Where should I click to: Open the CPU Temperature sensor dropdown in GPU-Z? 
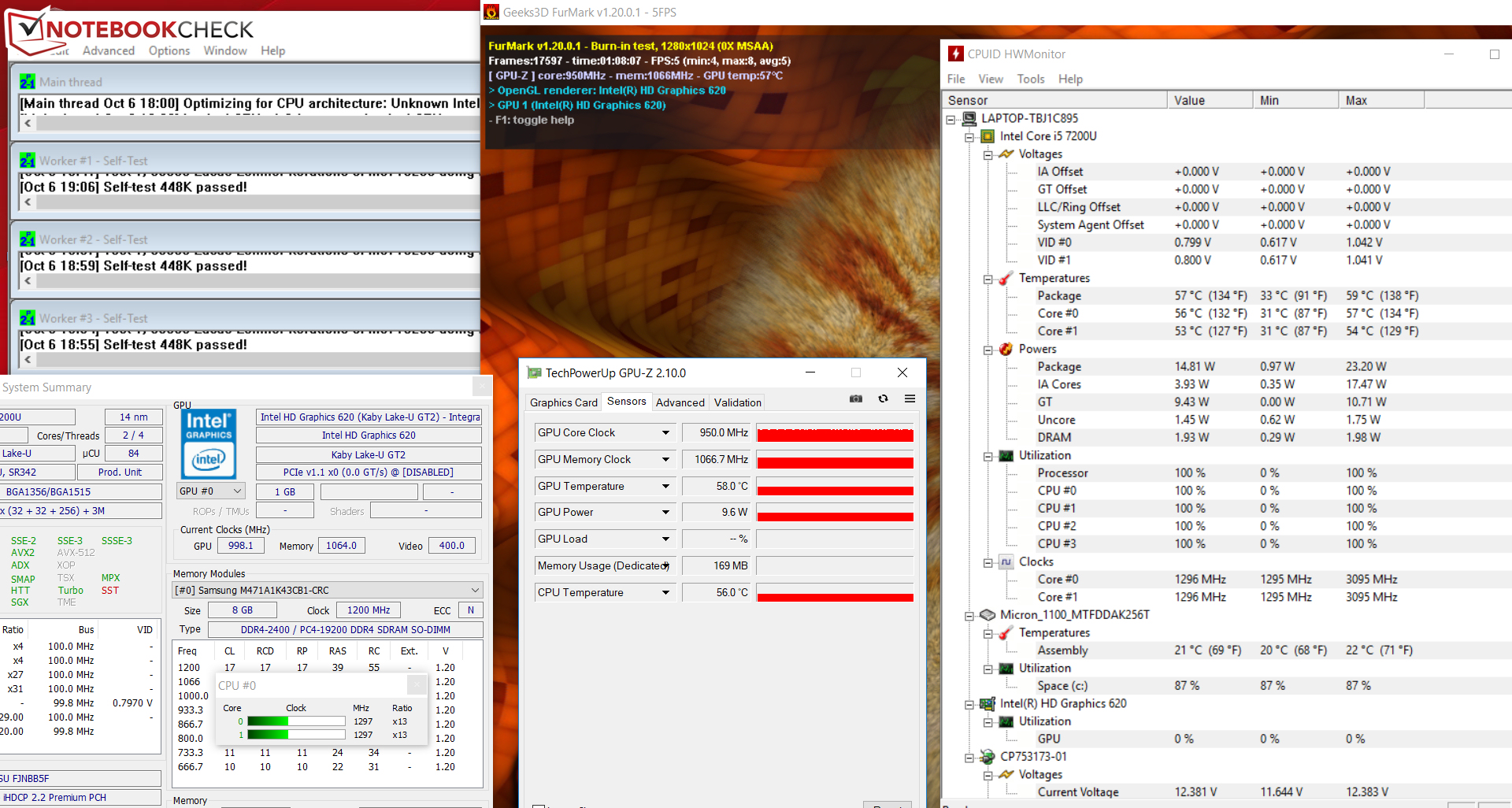[665, 592]
